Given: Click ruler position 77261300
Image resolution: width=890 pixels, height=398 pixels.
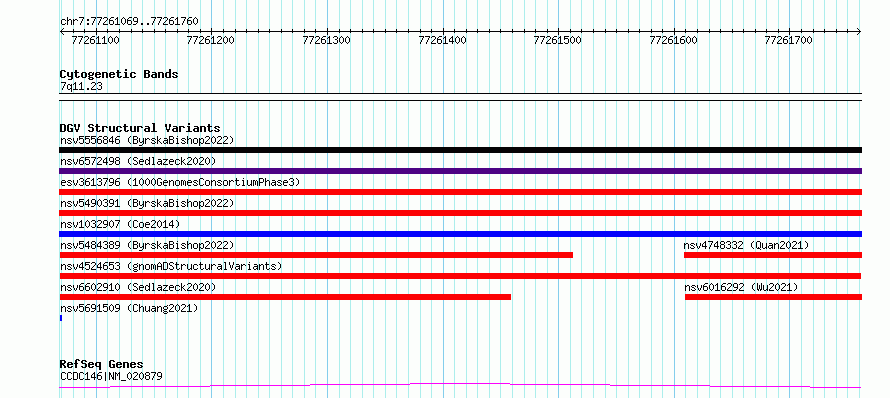Looking at the screenshot, I should pos(326,40).
